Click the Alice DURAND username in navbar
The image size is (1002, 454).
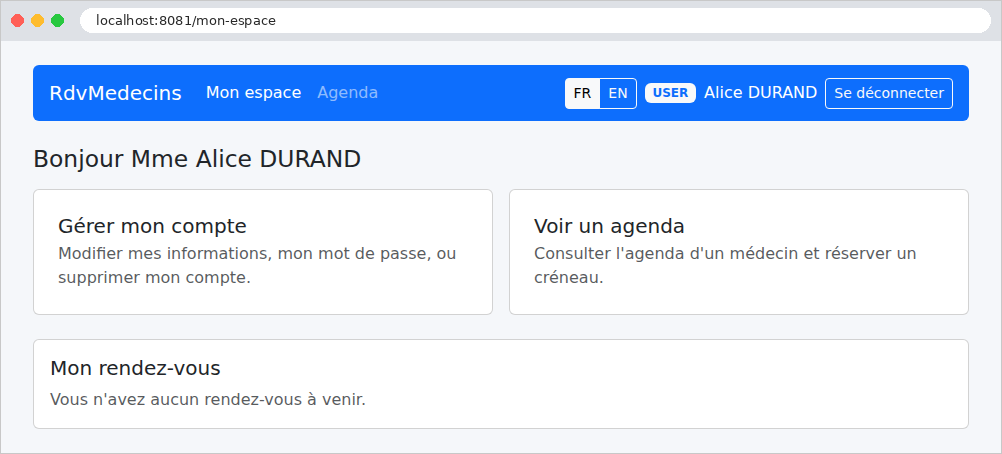(760, 93)
